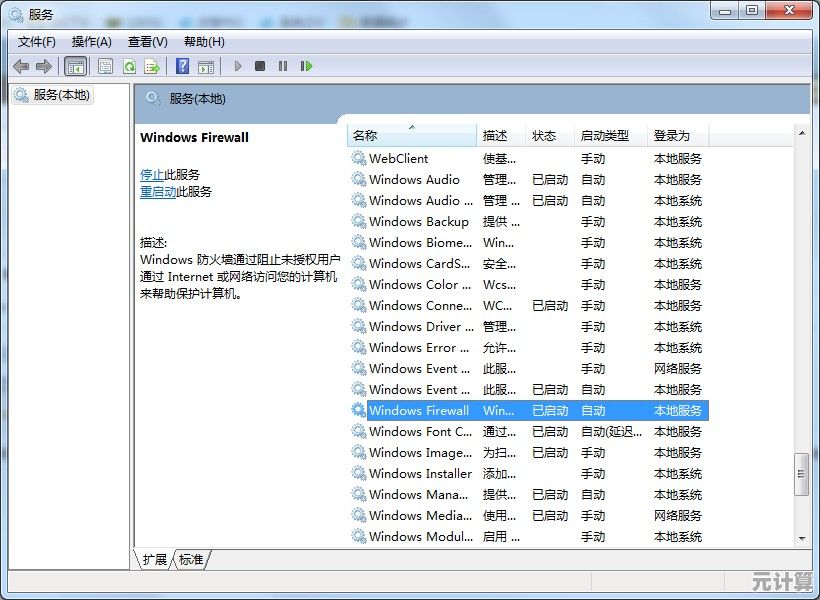Click the Services gear icon in the title bar
820x600 pixels.
coord(16,14)
